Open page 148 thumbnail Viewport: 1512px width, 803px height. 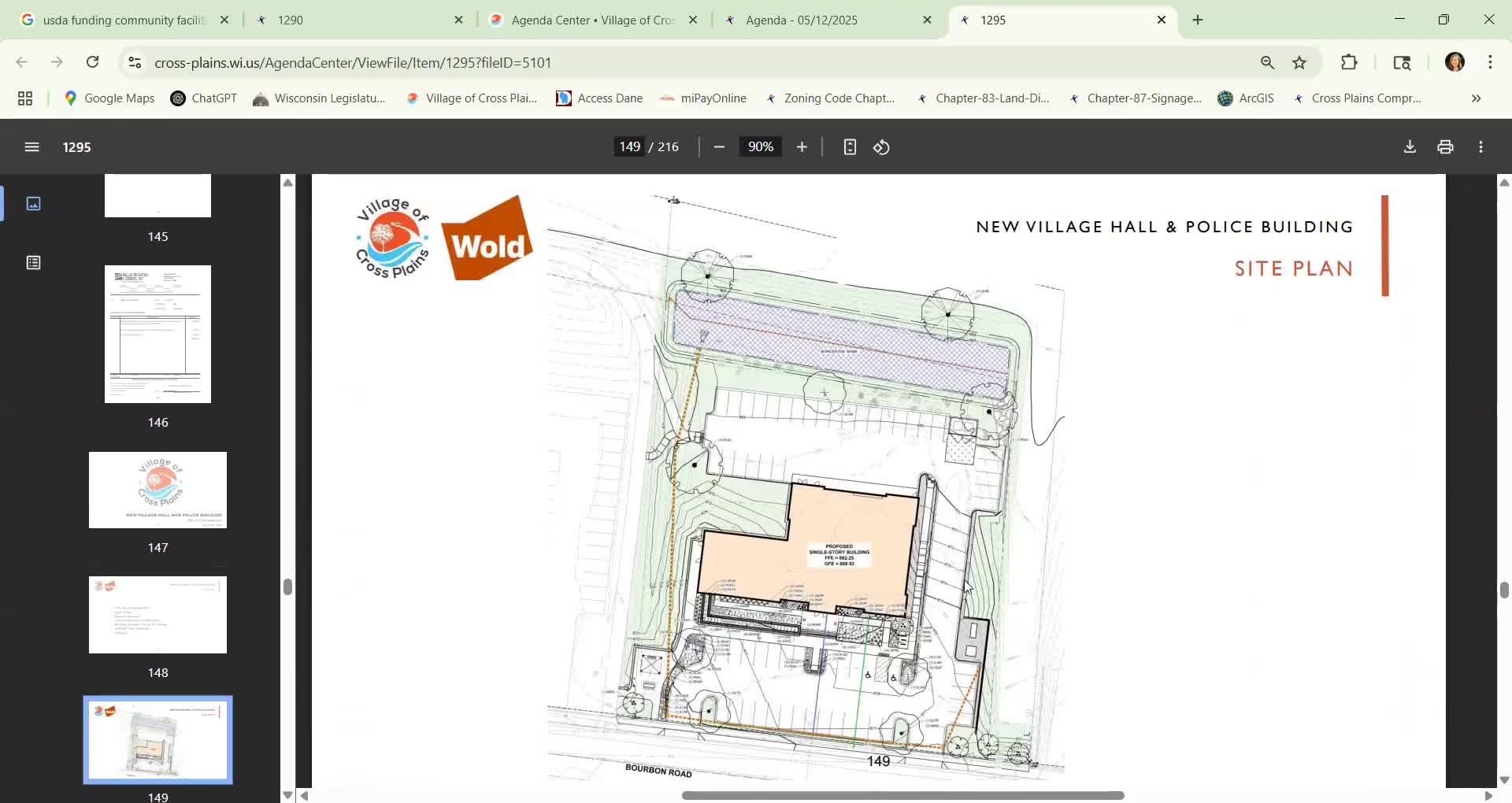(x=157, y=615)
